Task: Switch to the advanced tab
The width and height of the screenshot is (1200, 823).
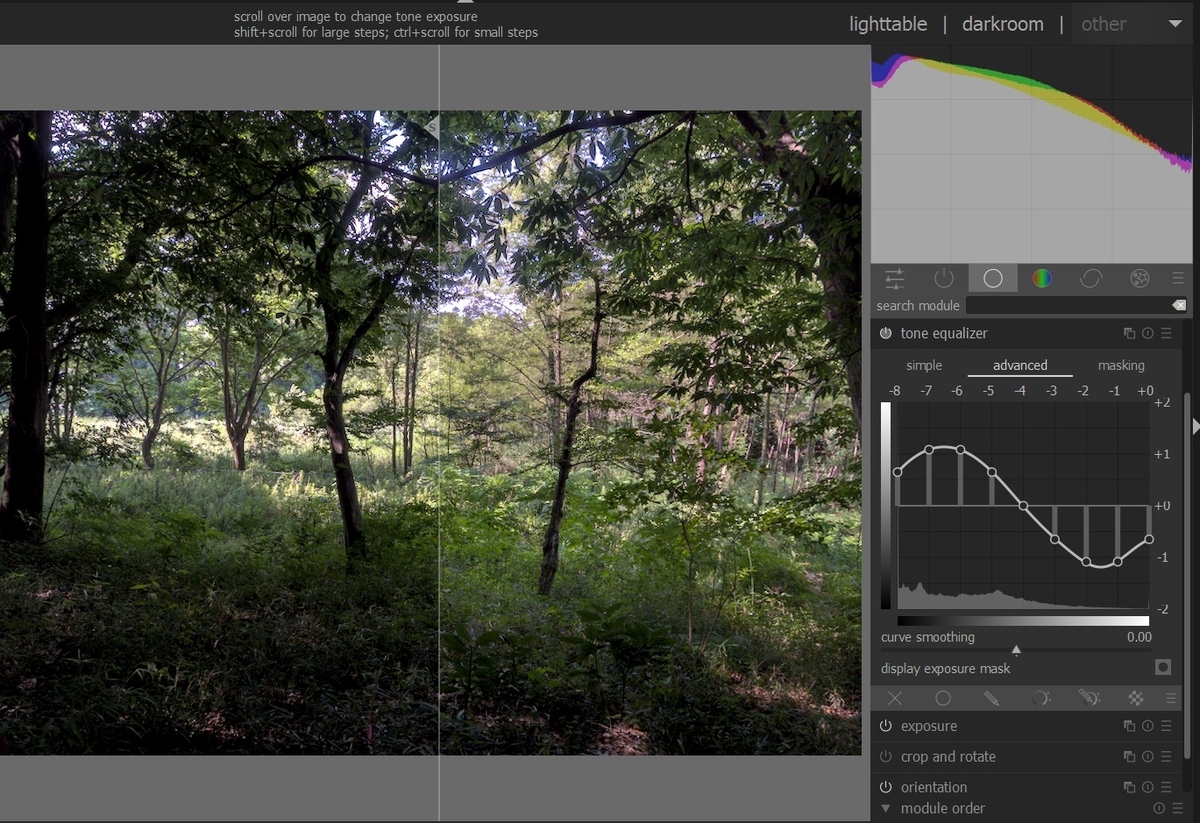Action: click(1020, 366)
